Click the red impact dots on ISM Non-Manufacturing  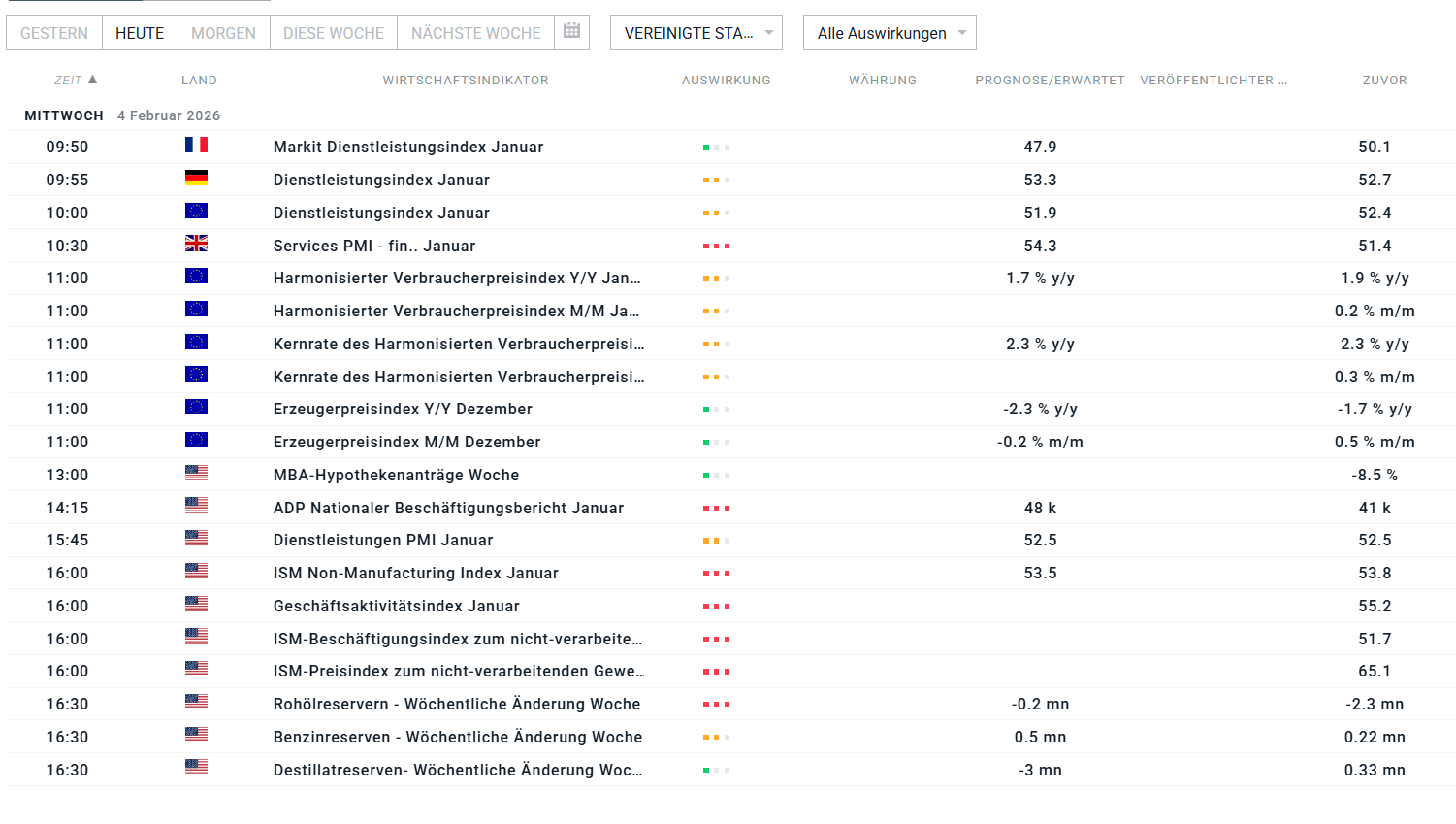click(716, 572)
